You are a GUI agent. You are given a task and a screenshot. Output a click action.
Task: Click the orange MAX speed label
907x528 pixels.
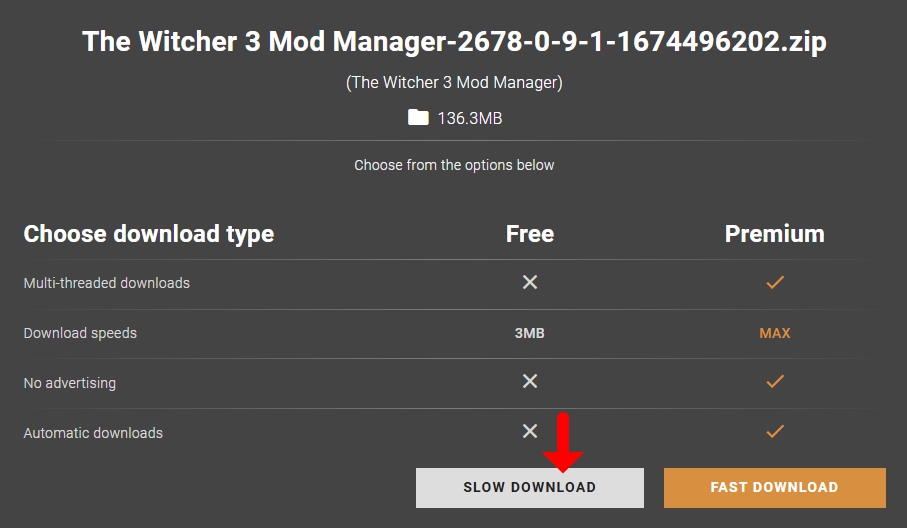(775, 333)
